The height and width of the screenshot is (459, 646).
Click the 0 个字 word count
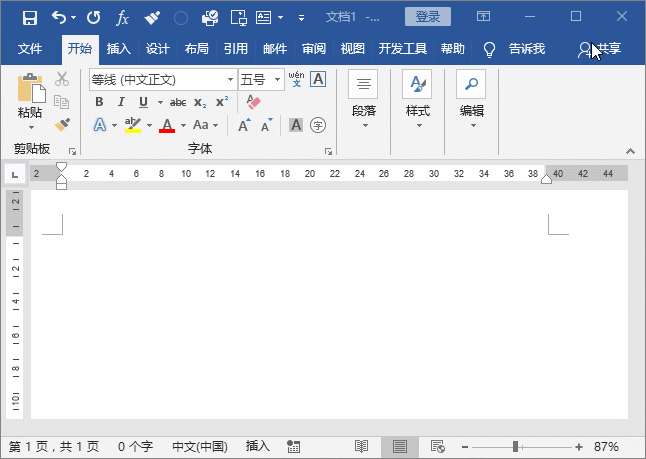click(x=135, y=447)
